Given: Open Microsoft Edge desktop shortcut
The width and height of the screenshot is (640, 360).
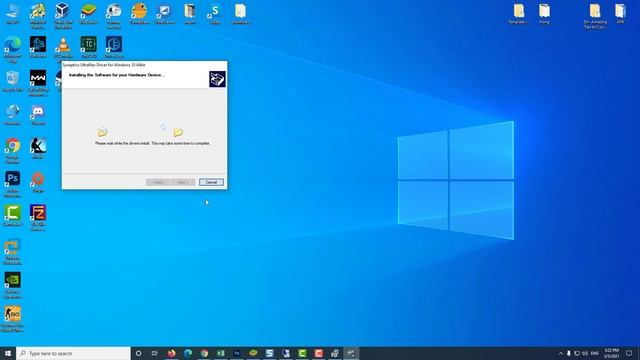Looking at the screenshot, I should tap(12, 49).
